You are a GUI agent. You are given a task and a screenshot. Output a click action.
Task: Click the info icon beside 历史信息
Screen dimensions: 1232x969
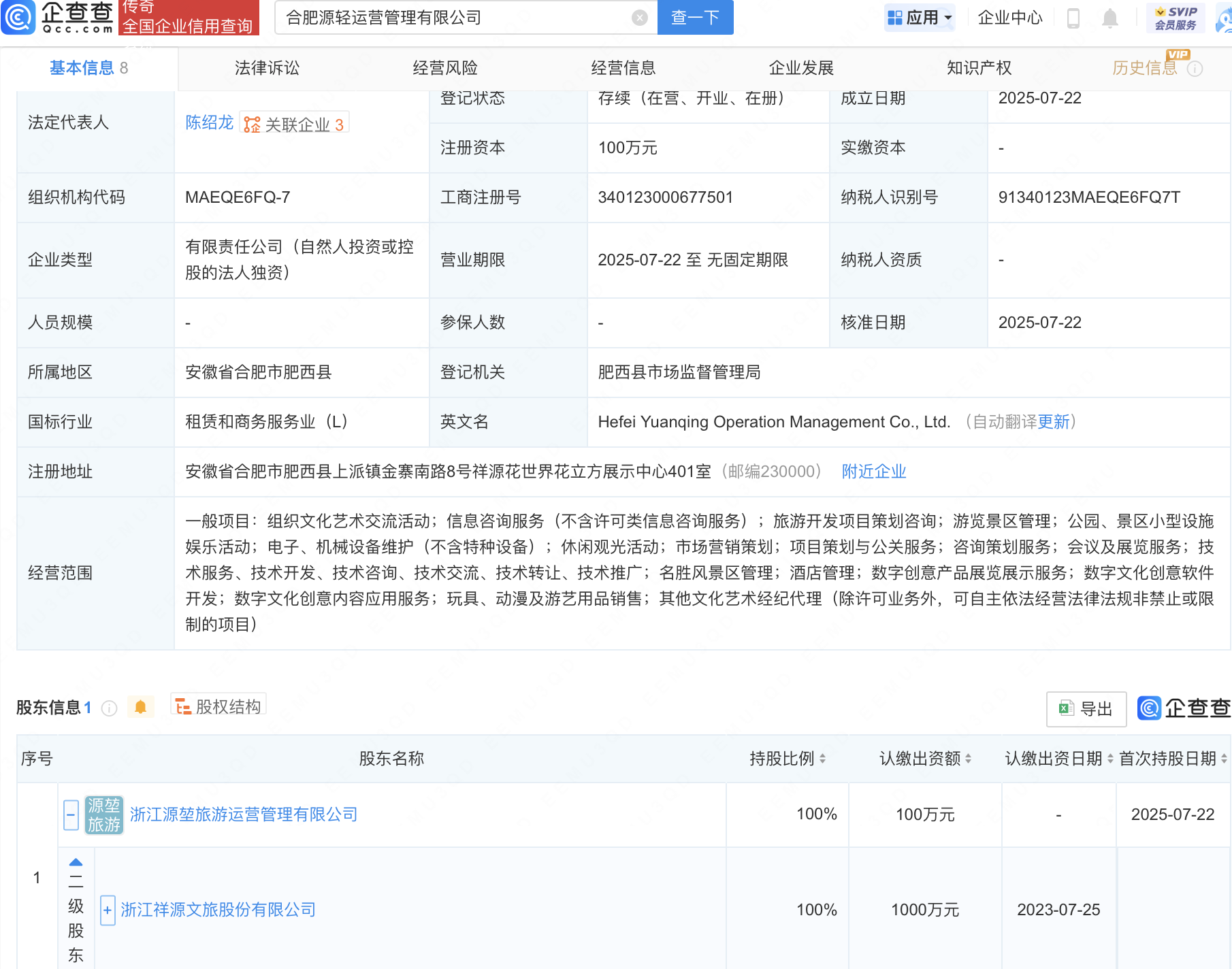pyautogui.click(x=1195, y=69)
